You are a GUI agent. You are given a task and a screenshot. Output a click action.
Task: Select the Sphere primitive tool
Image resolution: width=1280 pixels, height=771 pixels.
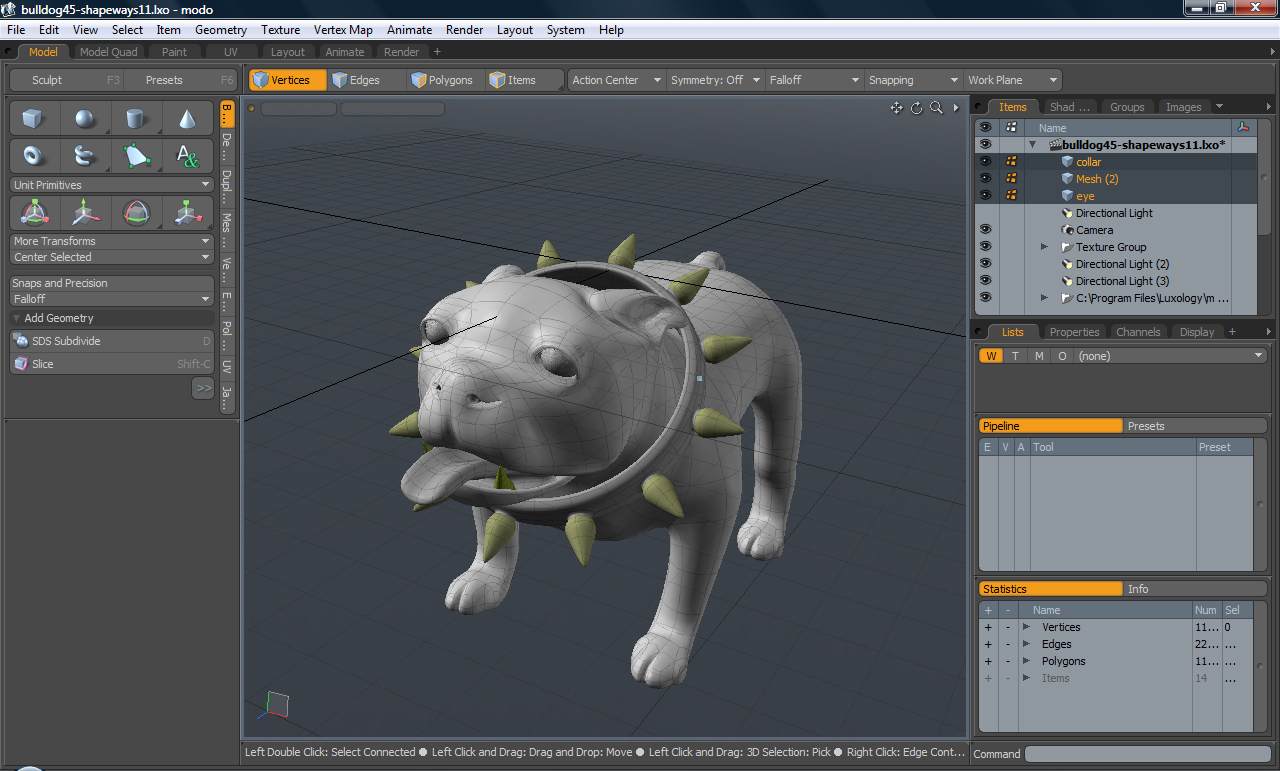[85, 119]
